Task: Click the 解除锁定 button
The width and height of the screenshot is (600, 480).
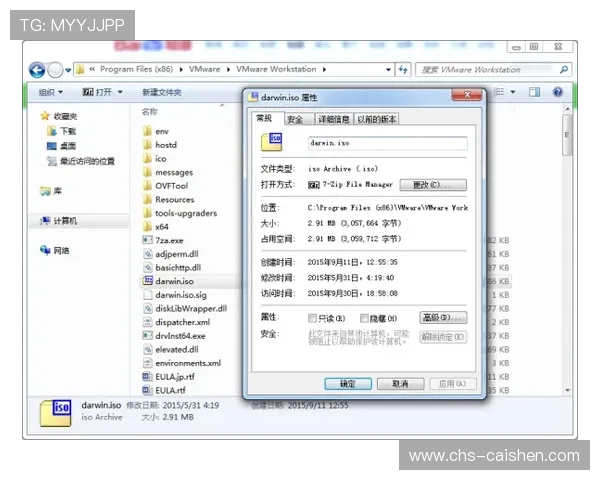Action: pos(443,337)
